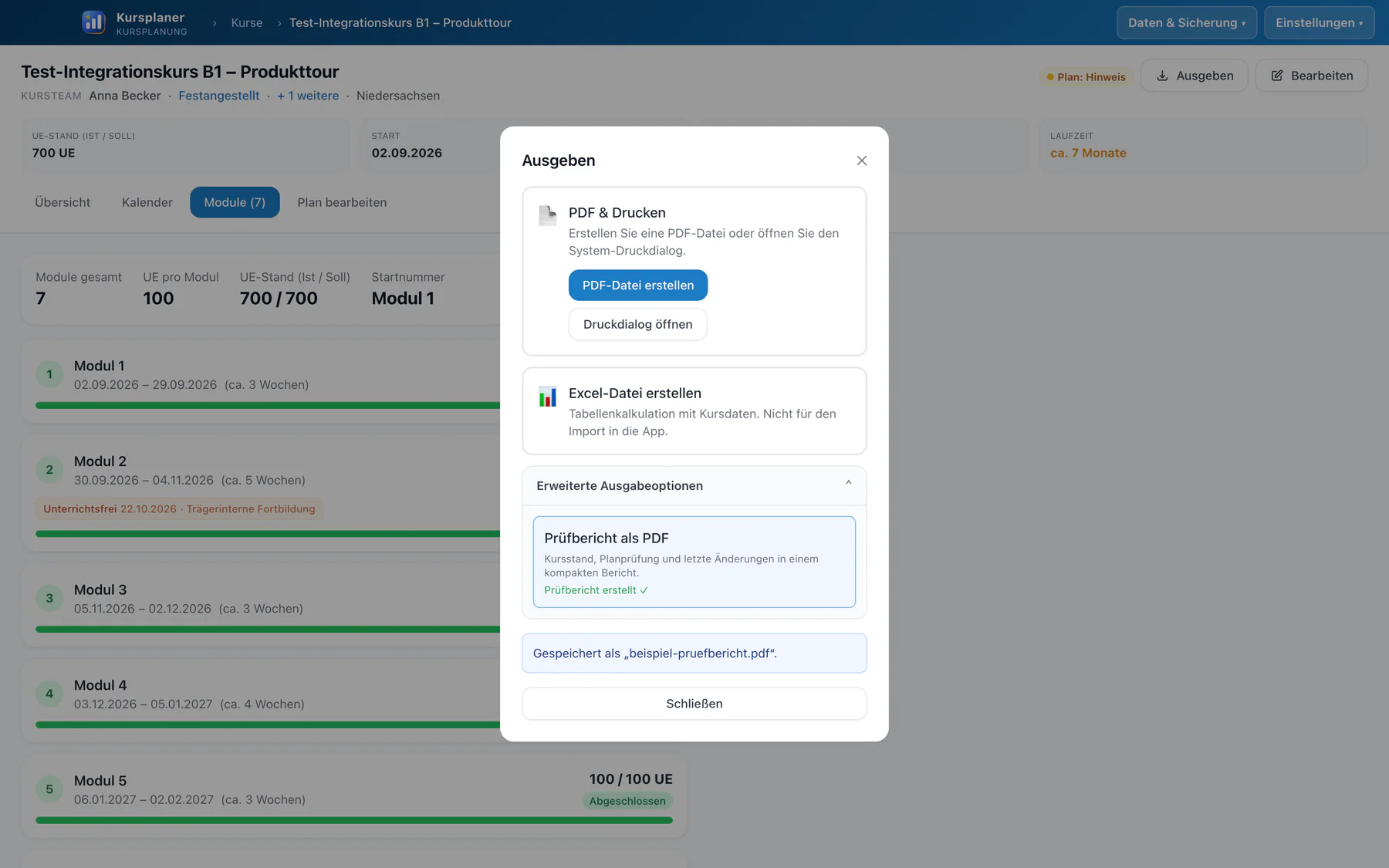Click the header Ausgeben button

click(1195, 76)
